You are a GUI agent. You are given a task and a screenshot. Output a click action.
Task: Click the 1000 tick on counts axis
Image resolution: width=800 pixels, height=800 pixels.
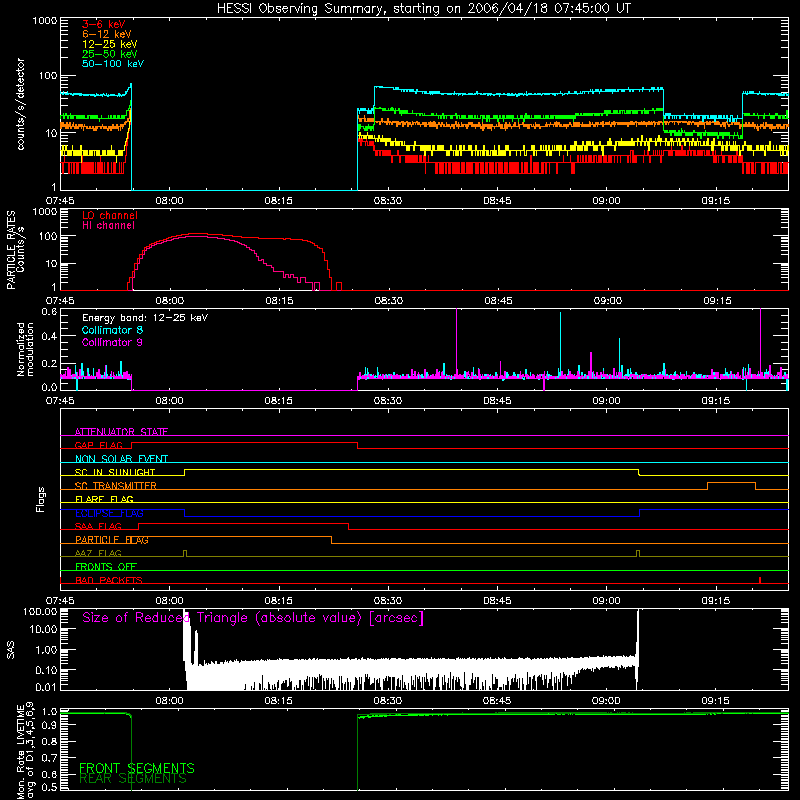point(45,21)
